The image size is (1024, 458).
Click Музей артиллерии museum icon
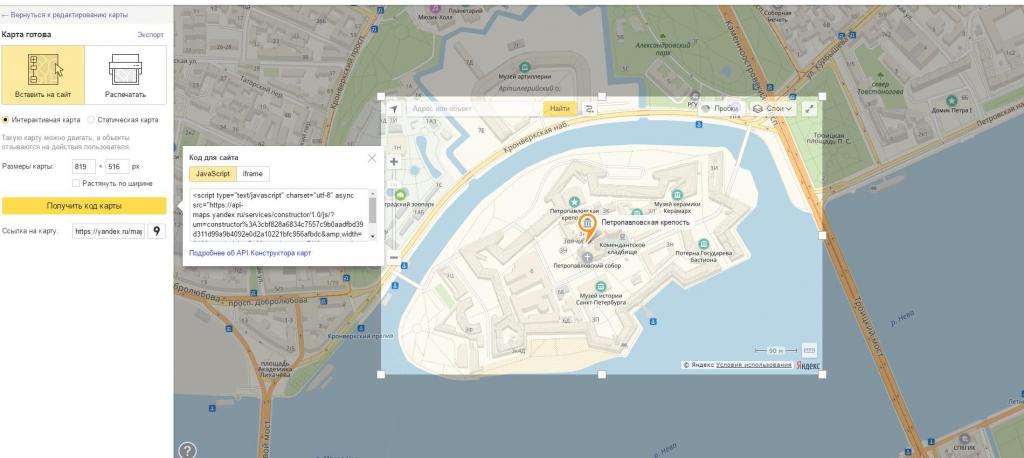(524, 67)
